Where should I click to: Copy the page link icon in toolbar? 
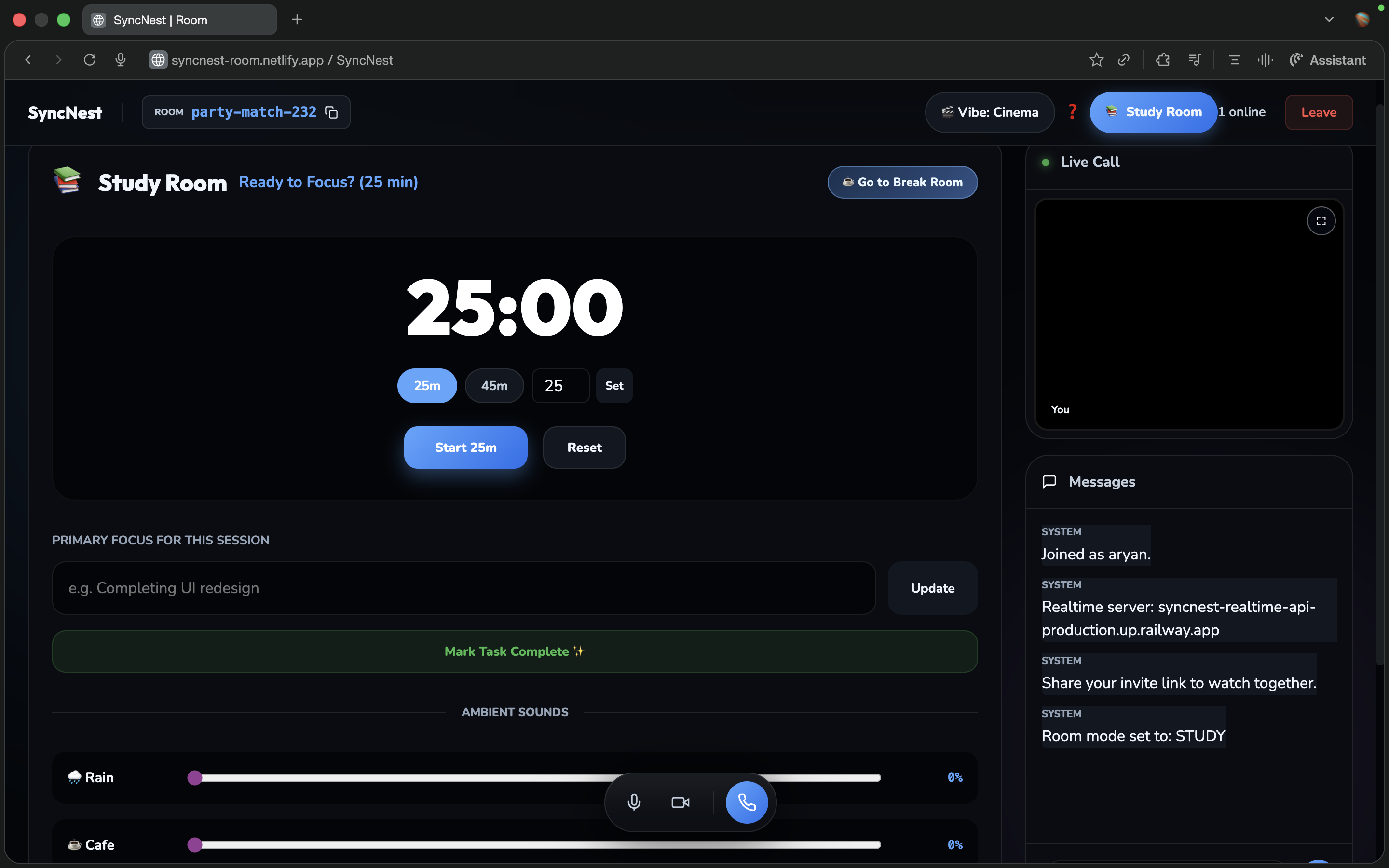[x=1124, y=60]
